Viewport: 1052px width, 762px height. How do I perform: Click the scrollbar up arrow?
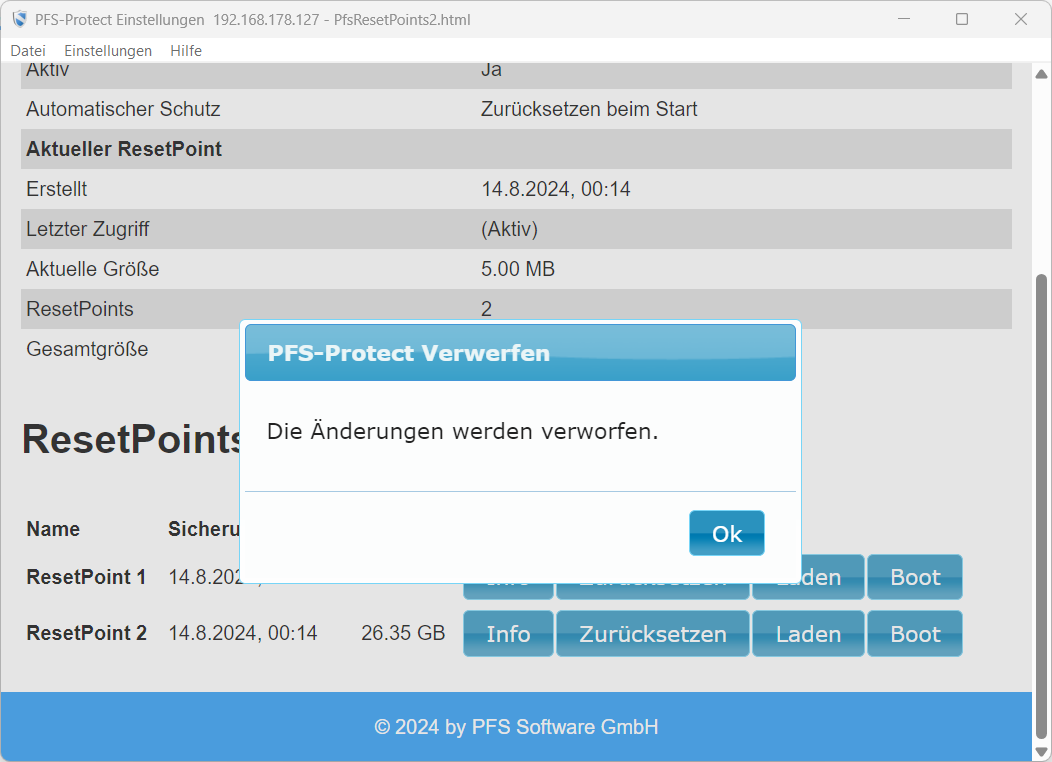tap(1041, 75)
